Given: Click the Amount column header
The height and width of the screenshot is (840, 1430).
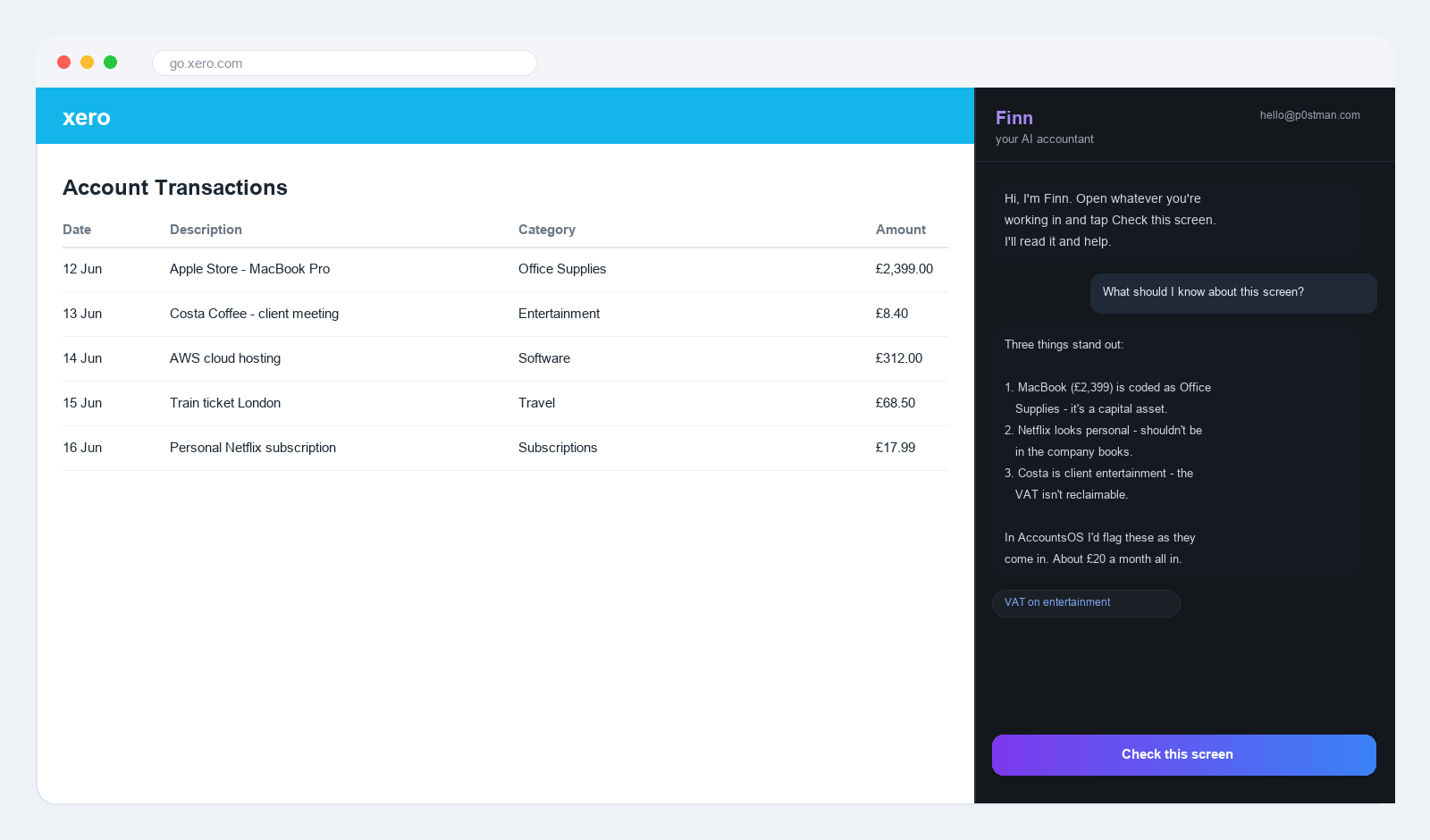Looking at the screenshot, I should pos(901,230).
